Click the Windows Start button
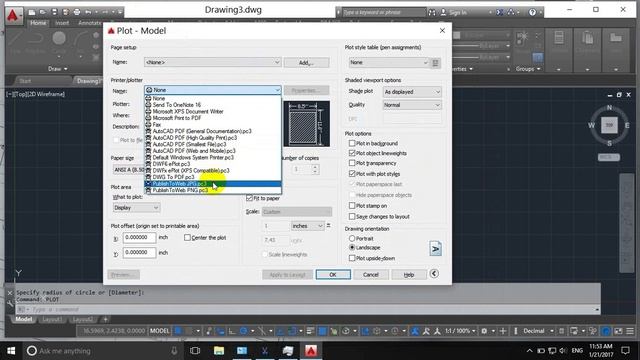 point(11,351)
